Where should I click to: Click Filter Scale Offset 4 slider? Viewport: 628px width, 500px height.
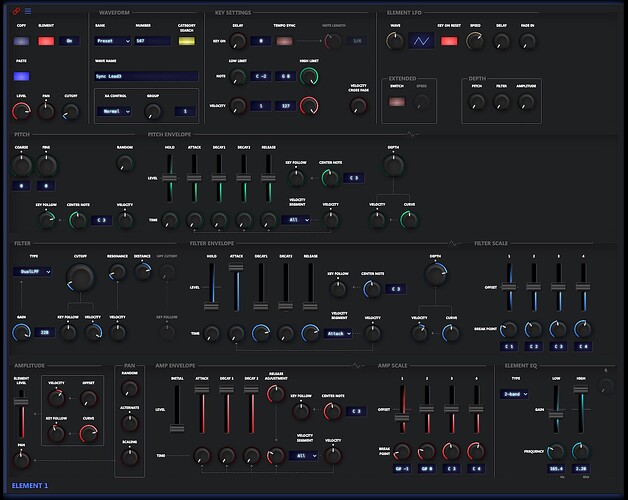point(583,286)
